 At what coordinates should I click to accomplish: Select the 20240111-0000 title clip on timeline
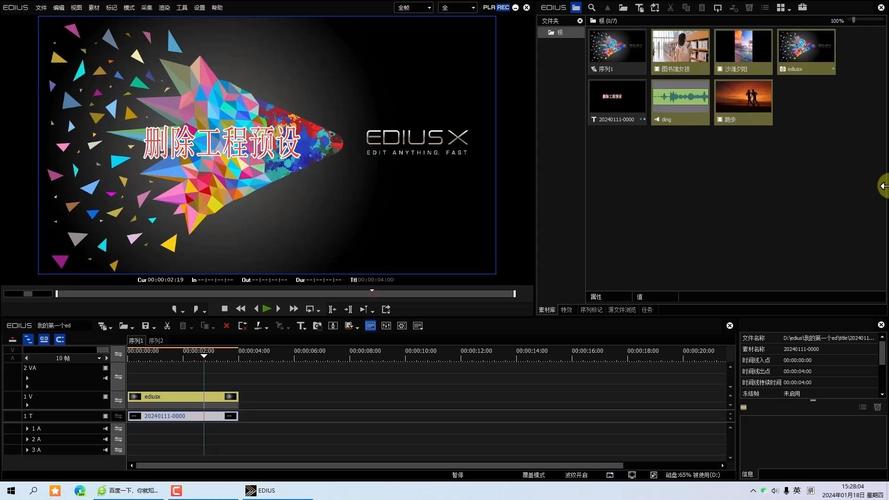tap(183, 416)
